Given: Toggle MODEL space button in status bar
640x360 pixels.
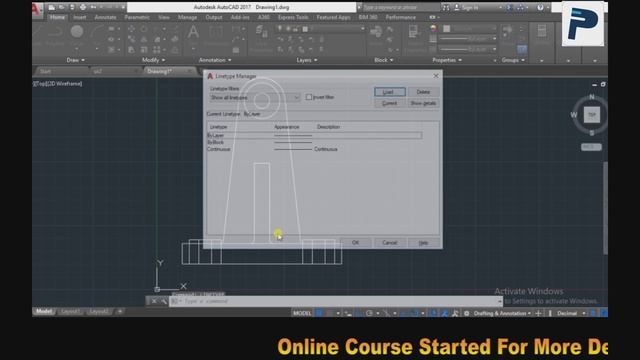Looking at the screenshot, I should (302, 313).
